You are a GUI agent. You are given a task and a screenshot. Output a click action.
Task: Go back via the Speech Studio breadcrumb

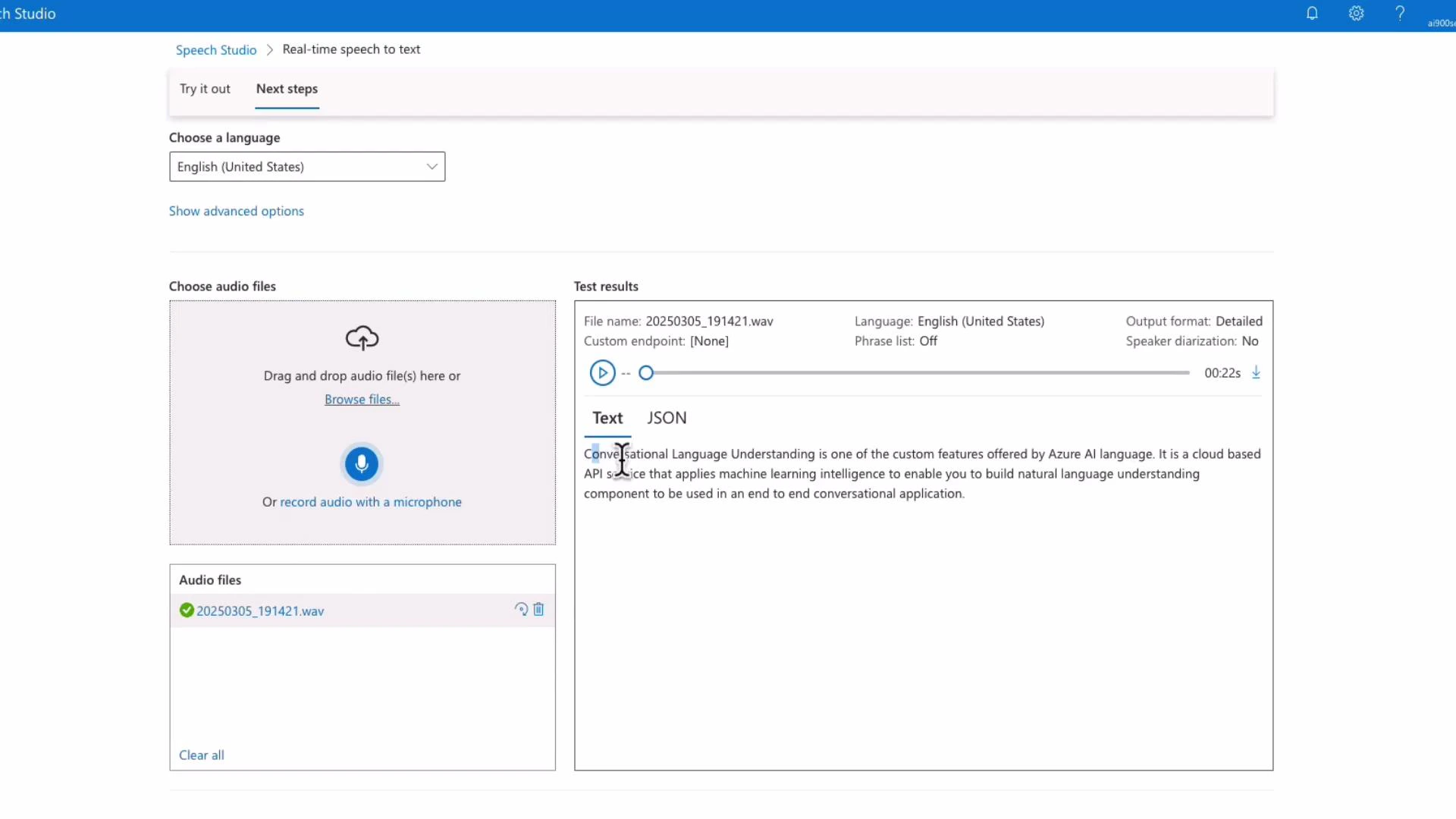pyautogui.click(x=215, y=49)
